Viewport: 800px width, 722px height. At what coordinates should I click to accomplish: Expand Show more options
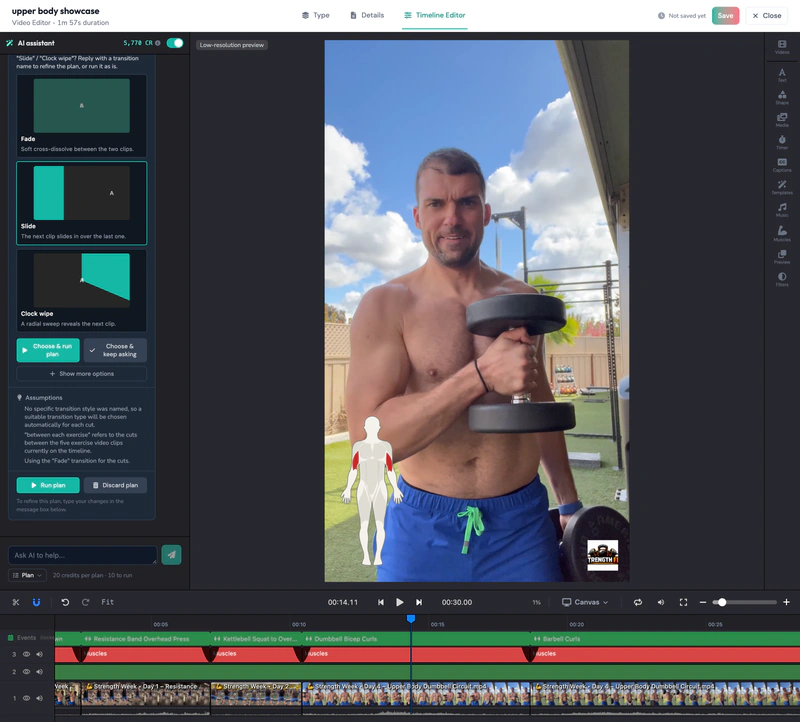click(82, 374)
